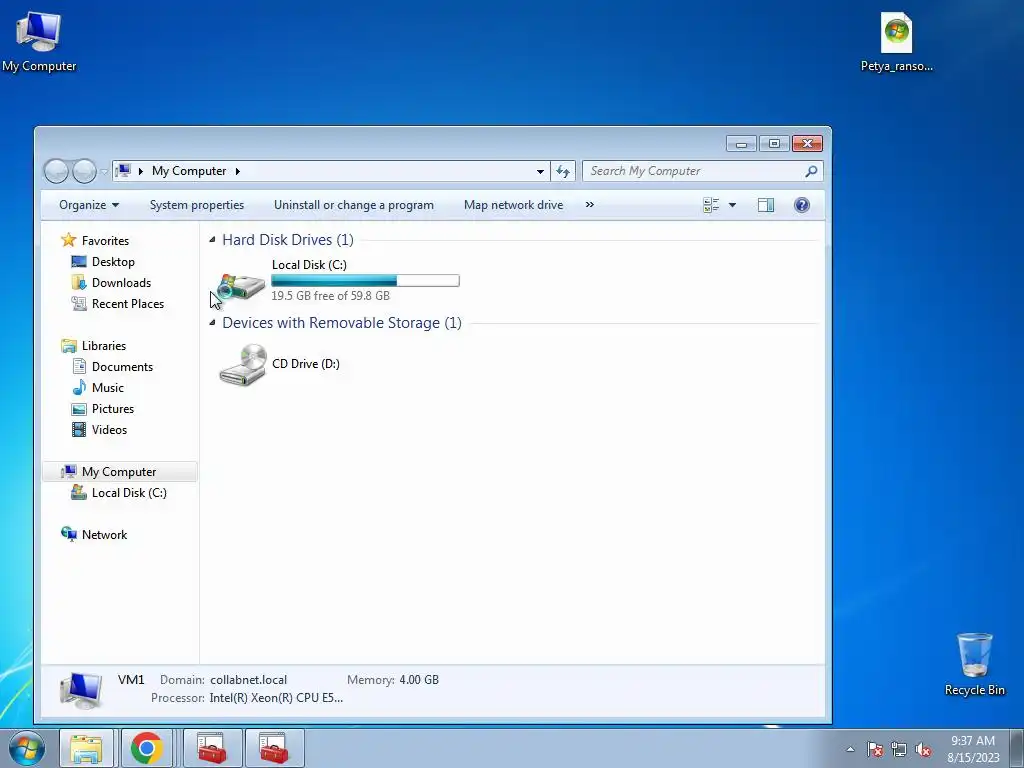Open the Videos library

click(x=109, y=430)
